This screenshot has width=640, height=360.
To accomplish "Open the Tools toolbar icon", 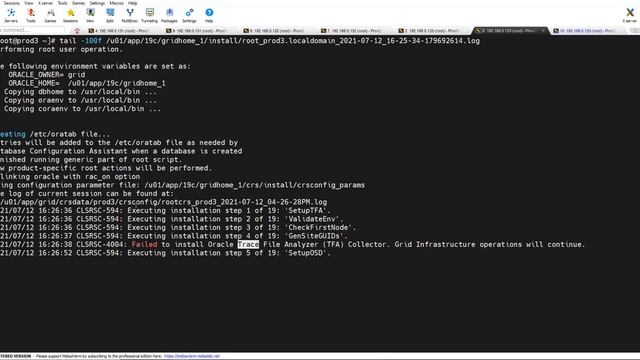I will pyautogui.click(x=31, y=16).
